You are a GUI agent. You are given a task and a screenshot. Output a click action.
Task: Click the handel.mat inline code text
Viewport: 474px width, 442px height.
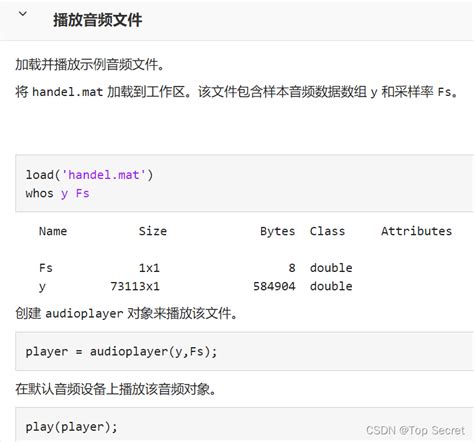(67, 92)
